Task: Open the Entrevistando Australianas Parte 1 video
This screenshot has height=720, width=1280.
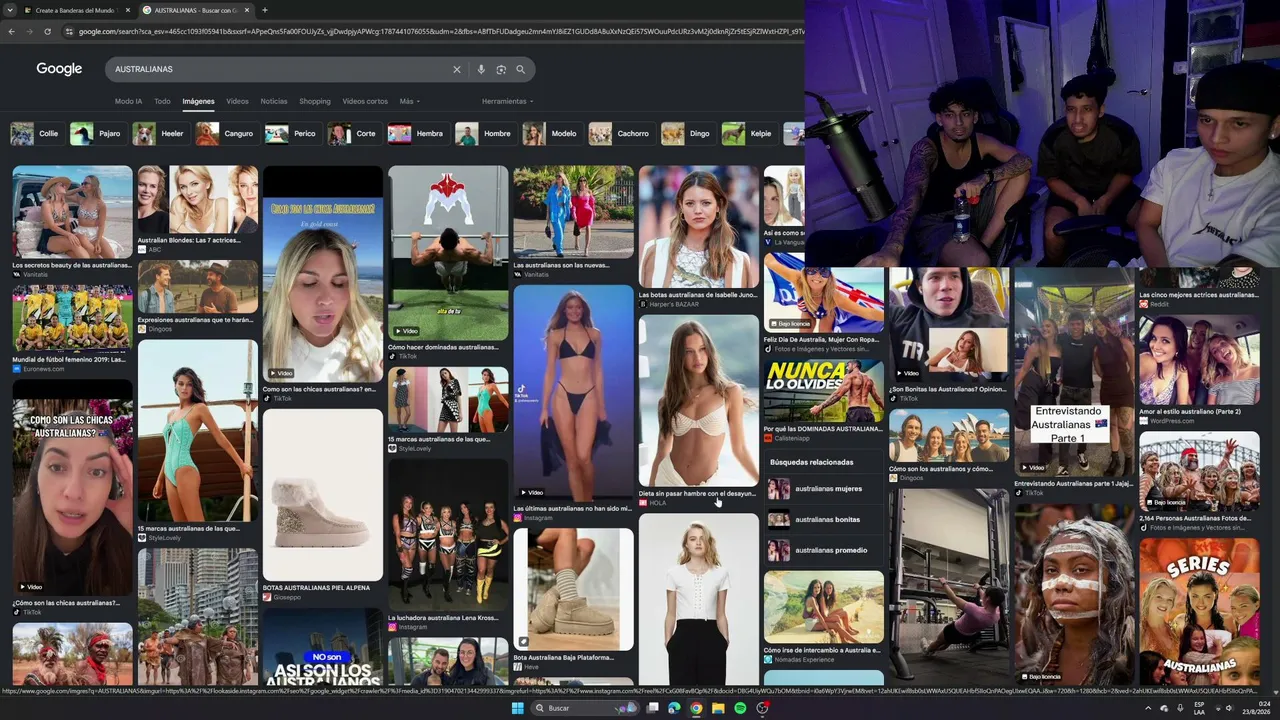Action: click(1074, 372)
